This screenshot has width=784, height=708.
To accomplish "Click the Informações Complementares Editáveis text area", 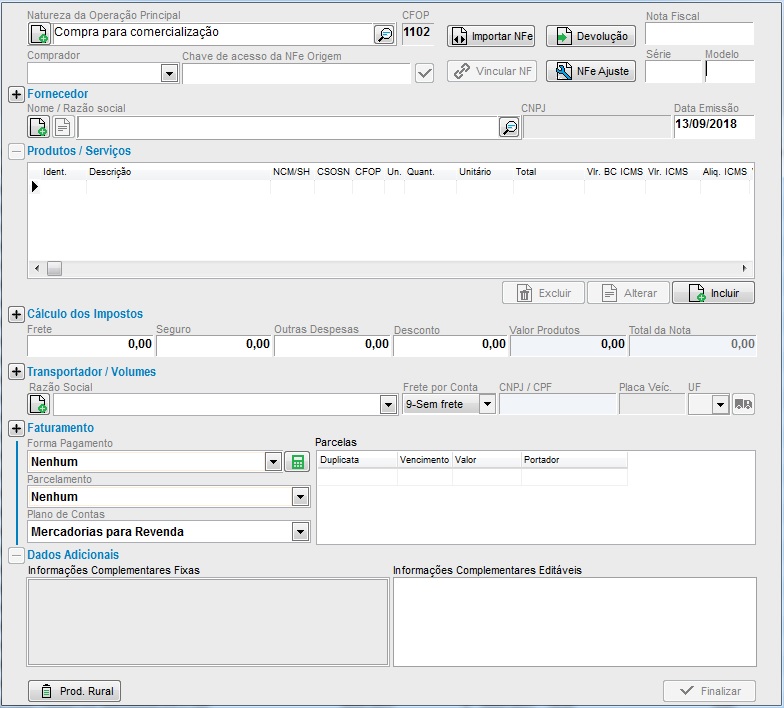I will coord(574,622).
